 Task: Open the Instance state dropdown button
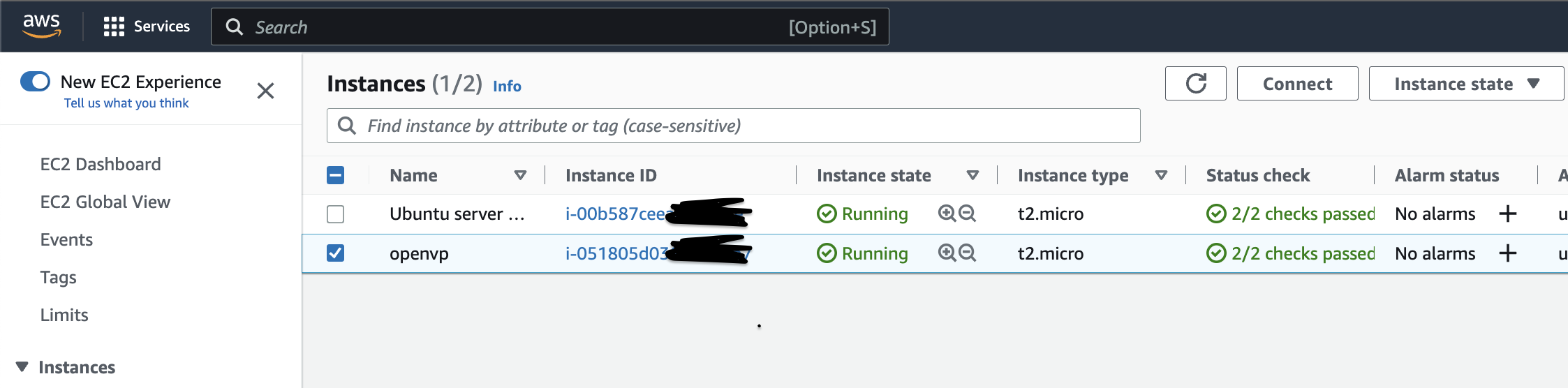click(x=1466, y=84)
